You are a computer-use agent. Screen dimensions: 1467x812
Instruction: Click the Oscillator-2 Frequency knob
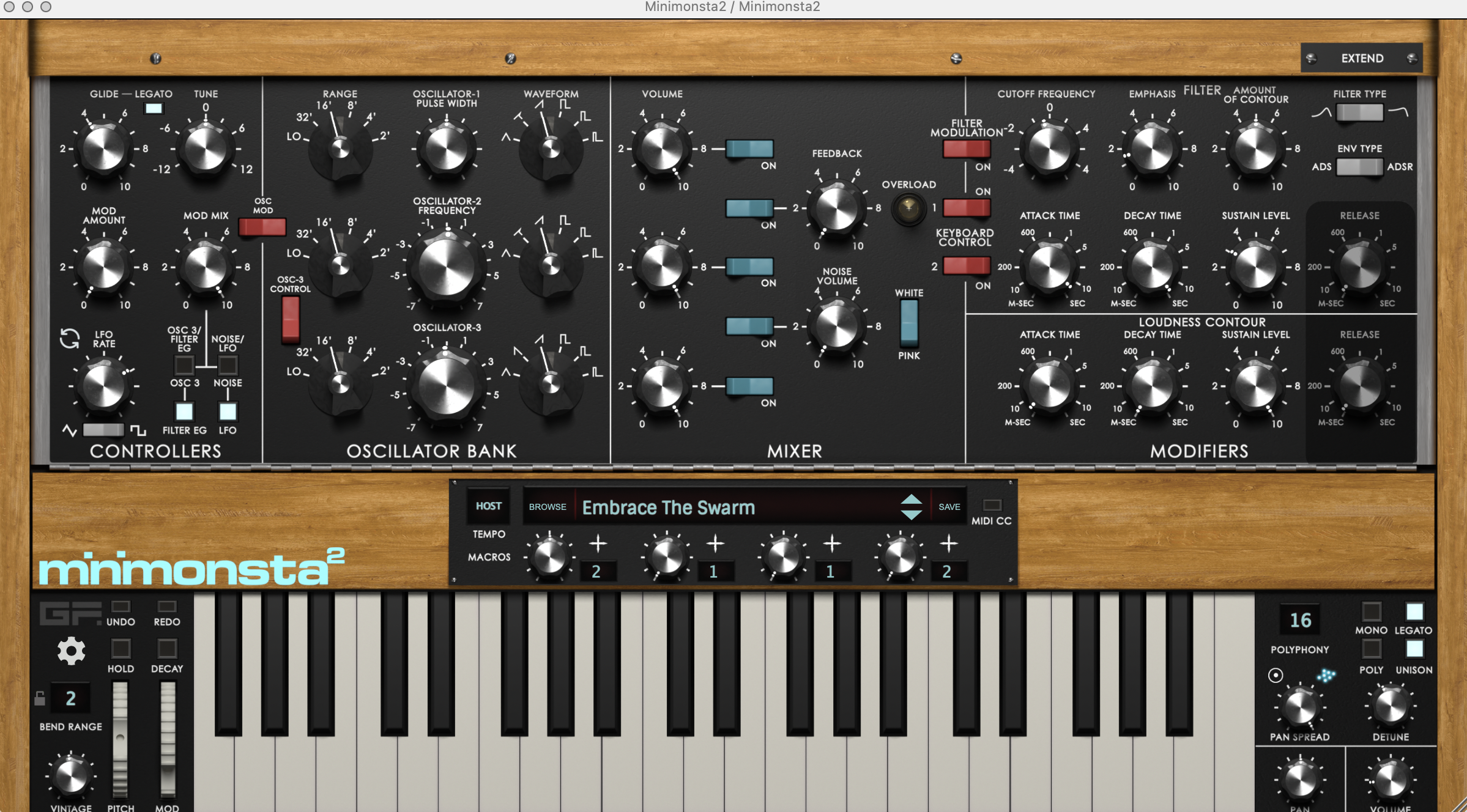(447, 267)
